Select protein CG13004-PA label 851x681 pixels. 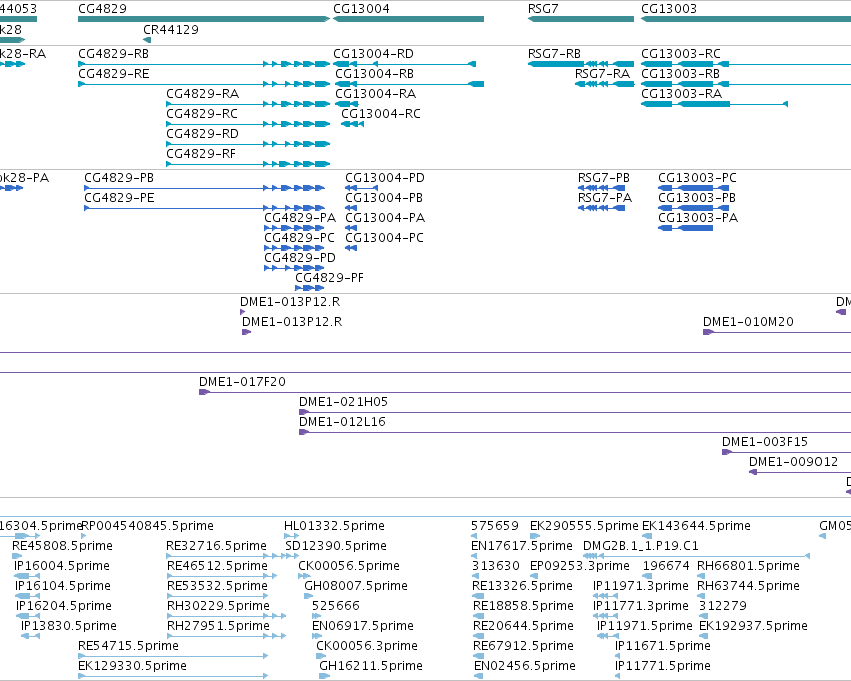point(385,218)
